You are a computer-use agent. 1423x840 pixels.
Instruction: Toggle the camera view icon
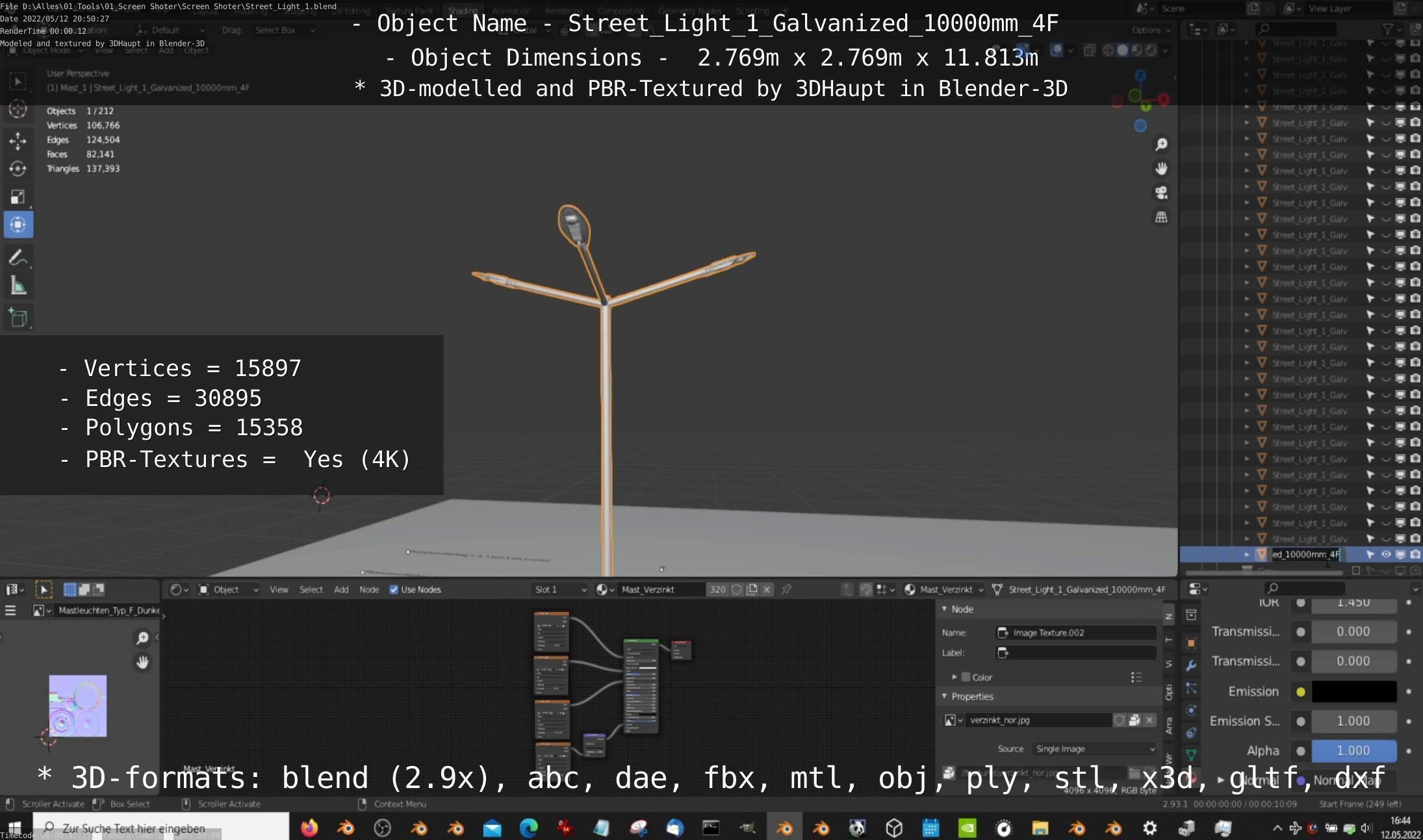pyautogui.click(x=1161, y=193)
